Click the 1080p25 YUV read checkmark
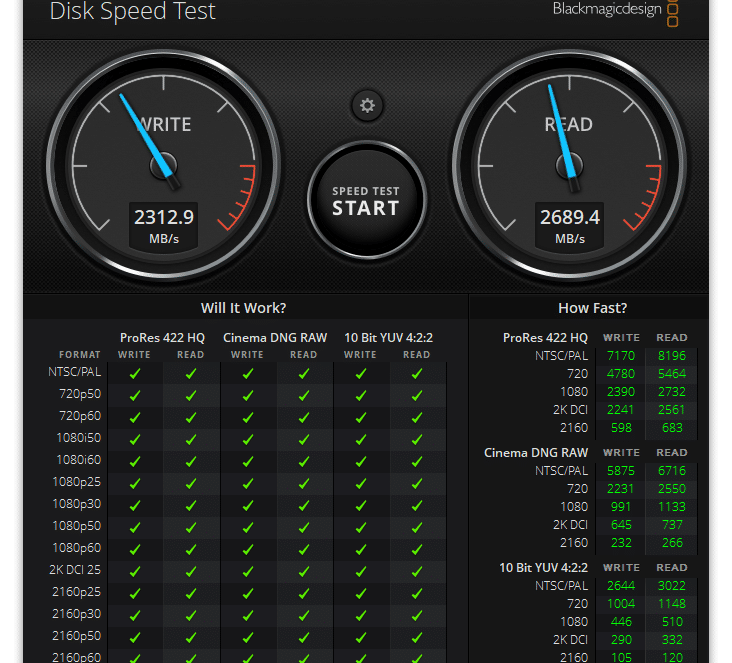The image size is (732, 663). (x=417, y=483)
